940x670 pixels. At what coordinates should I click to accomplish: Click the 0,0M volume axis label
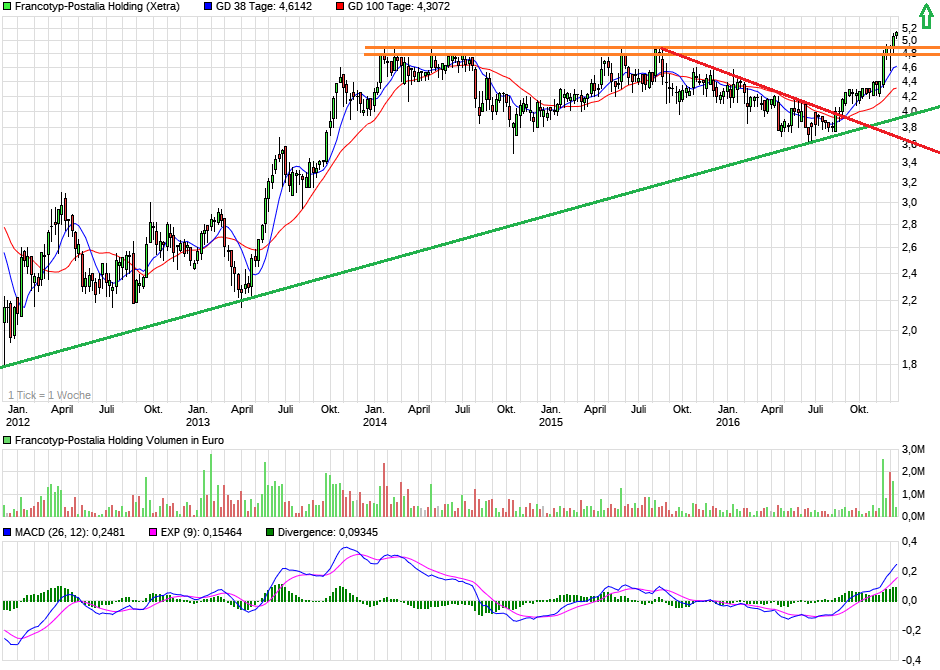(x=913, y=516)
